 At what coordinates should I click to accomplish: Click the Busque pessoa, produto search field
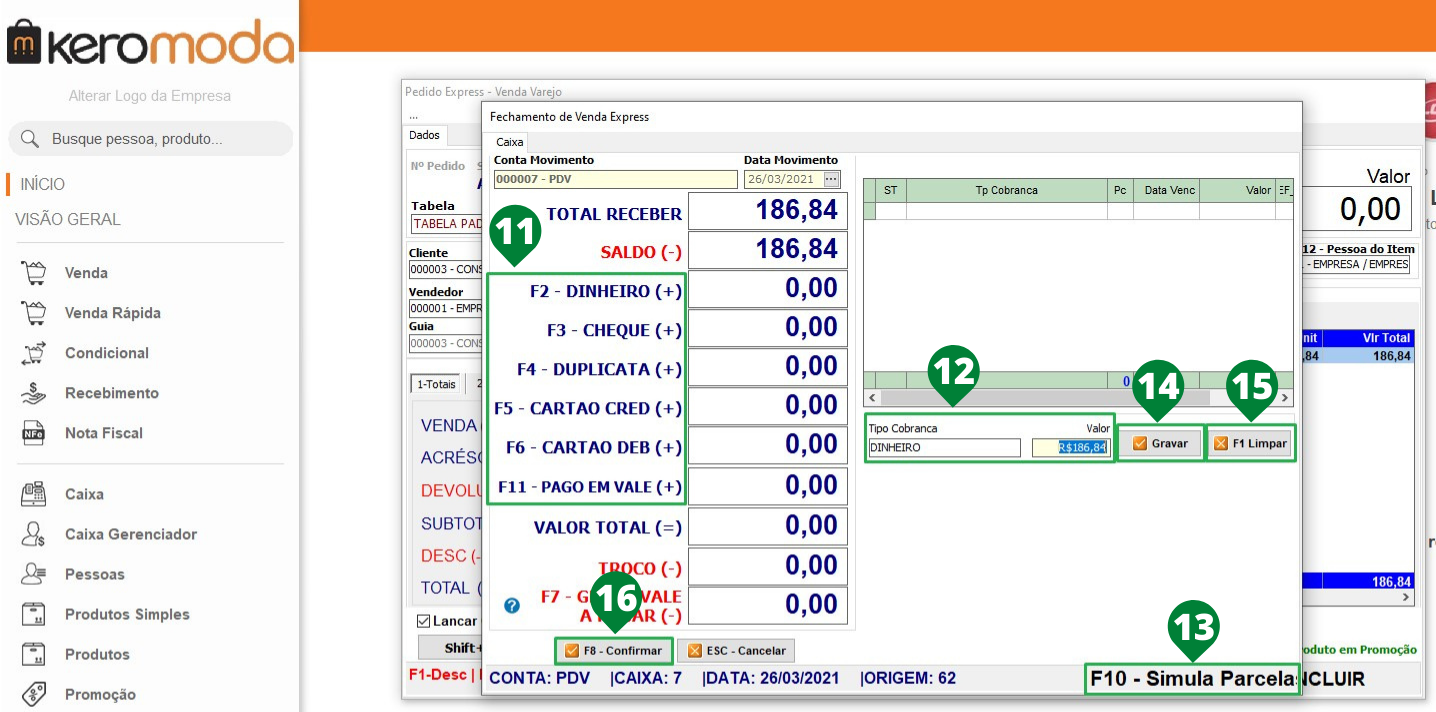tap(150, 139)
